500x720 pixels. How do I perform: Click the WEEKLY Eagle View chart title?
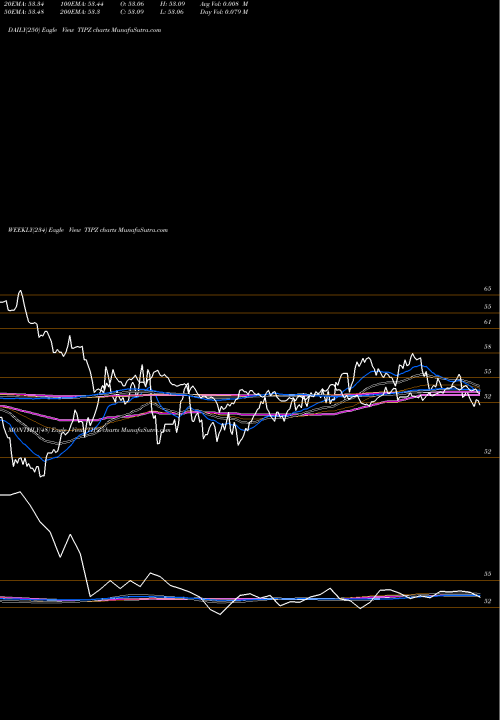pos(88,230)
